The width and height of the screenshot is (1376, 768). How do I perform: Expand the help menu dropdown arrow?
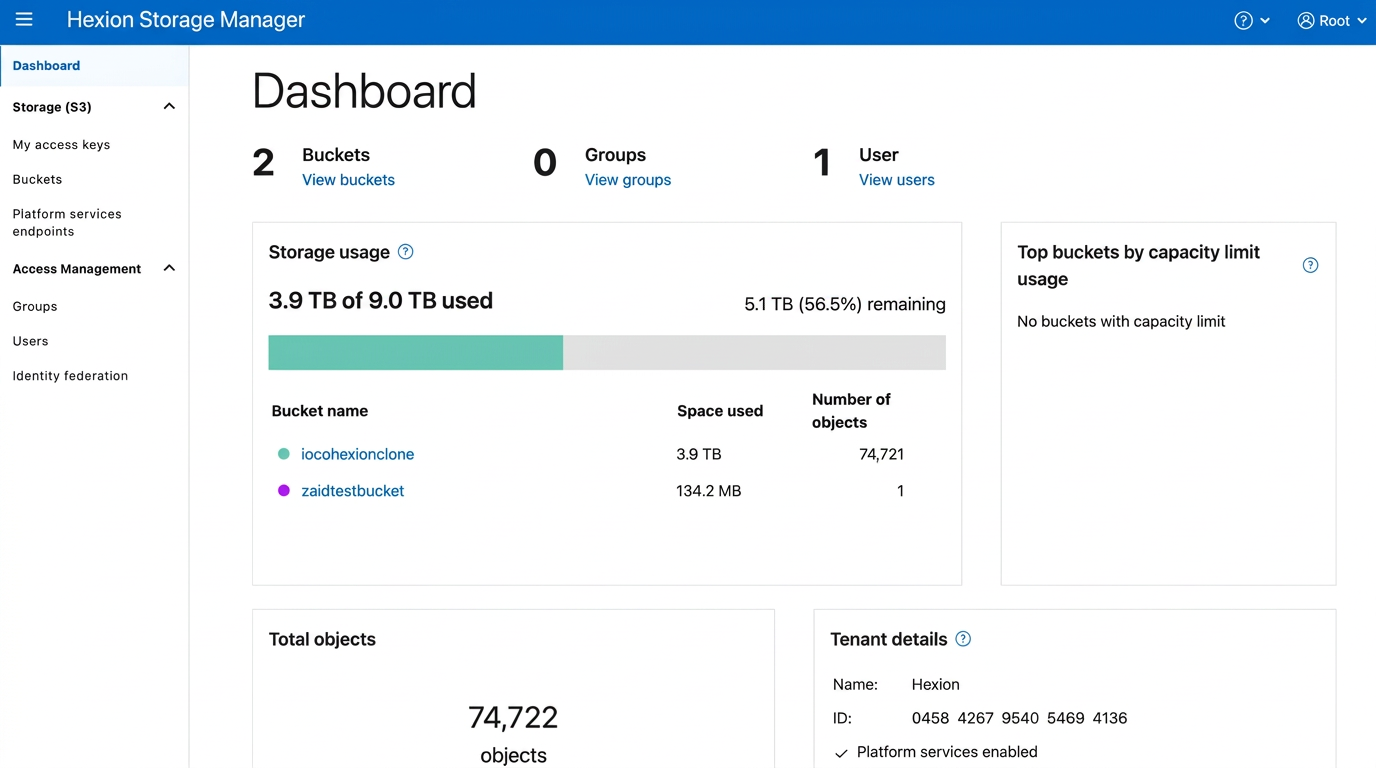pos(1265,21)
